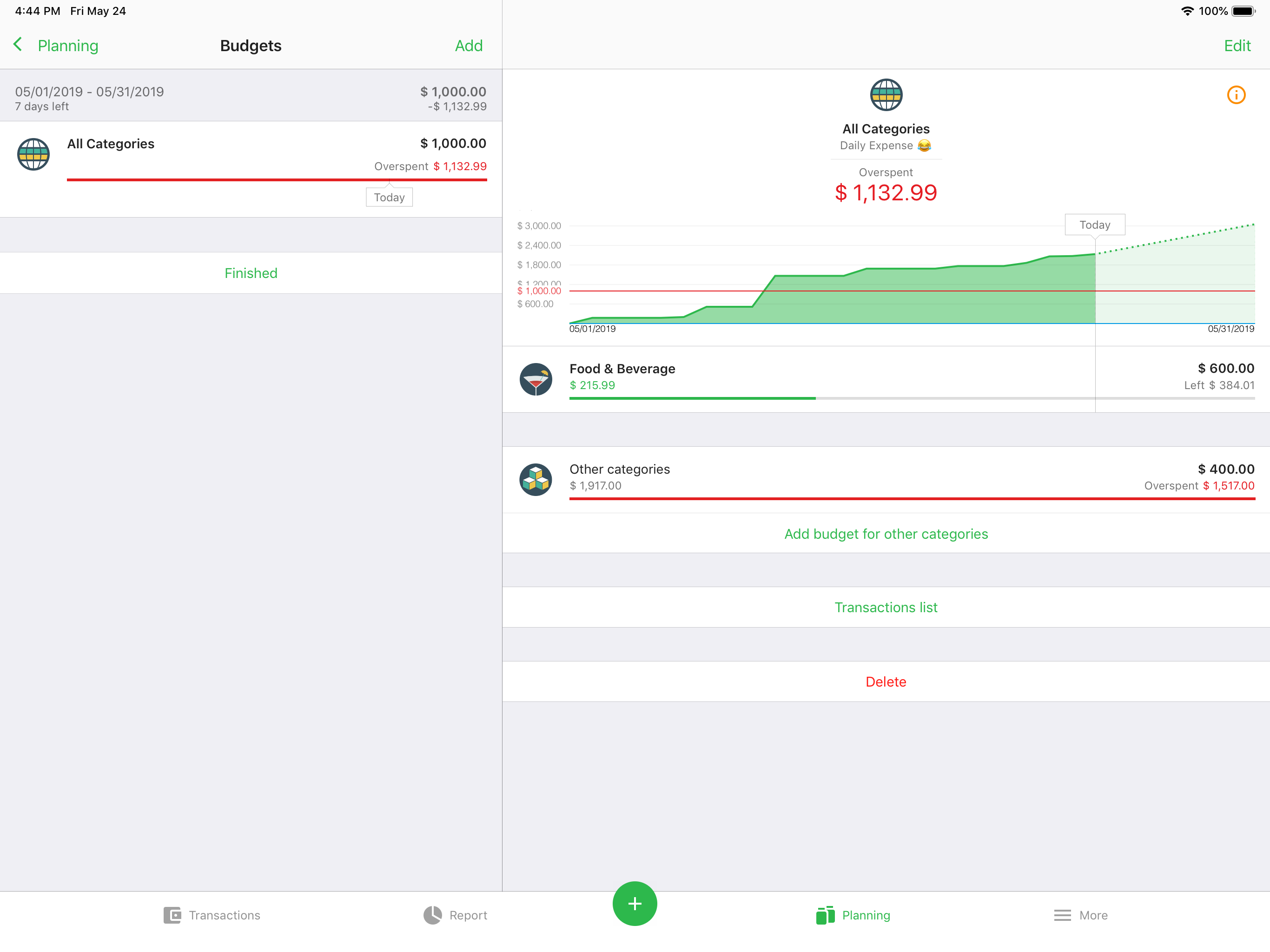
Task: Open the Other categories row
Action: pyautogui.click(x=886, y=479)
